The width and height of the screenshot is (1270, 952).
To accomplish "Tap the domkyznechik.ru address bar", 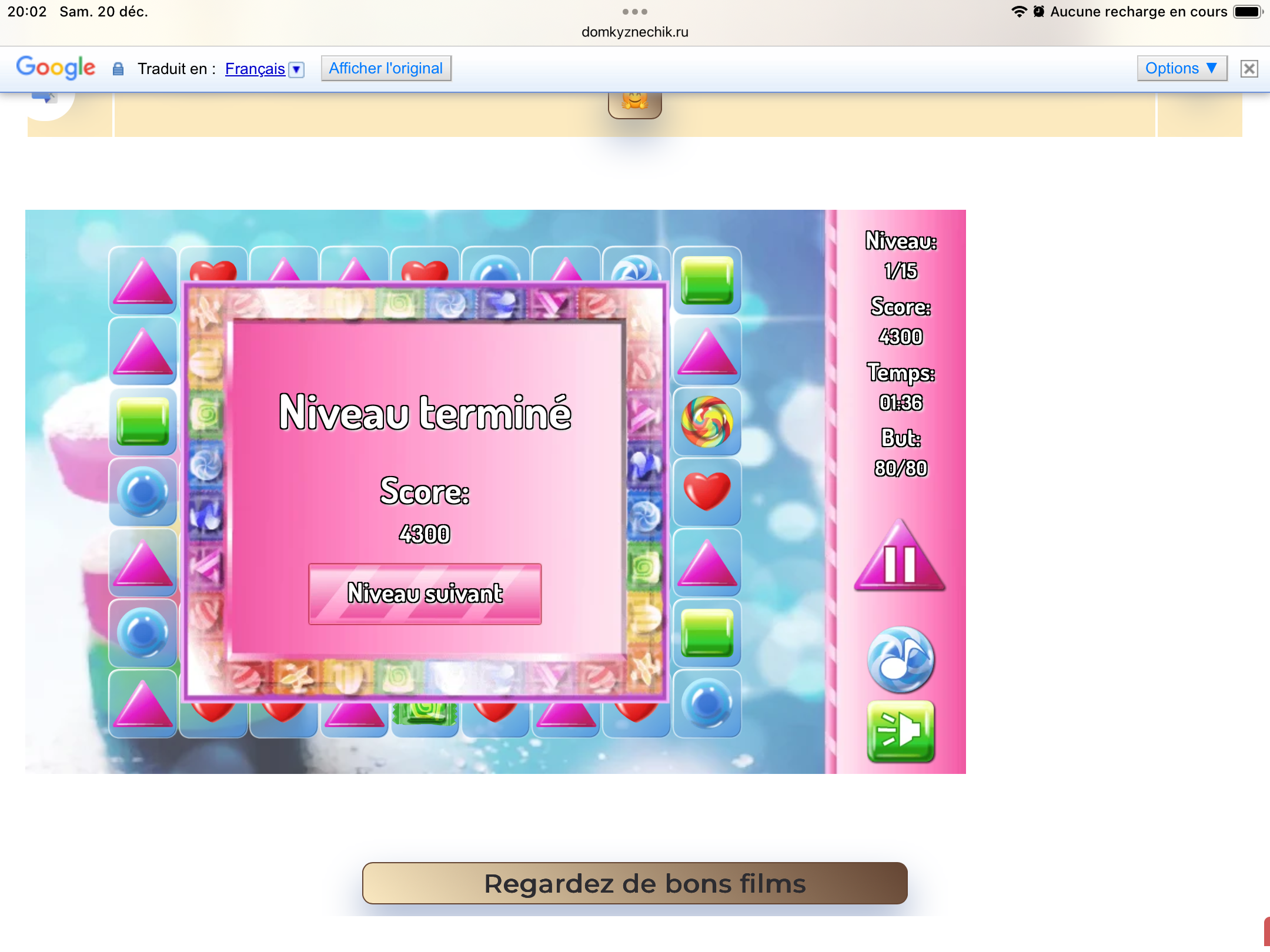I will point(634,32).
